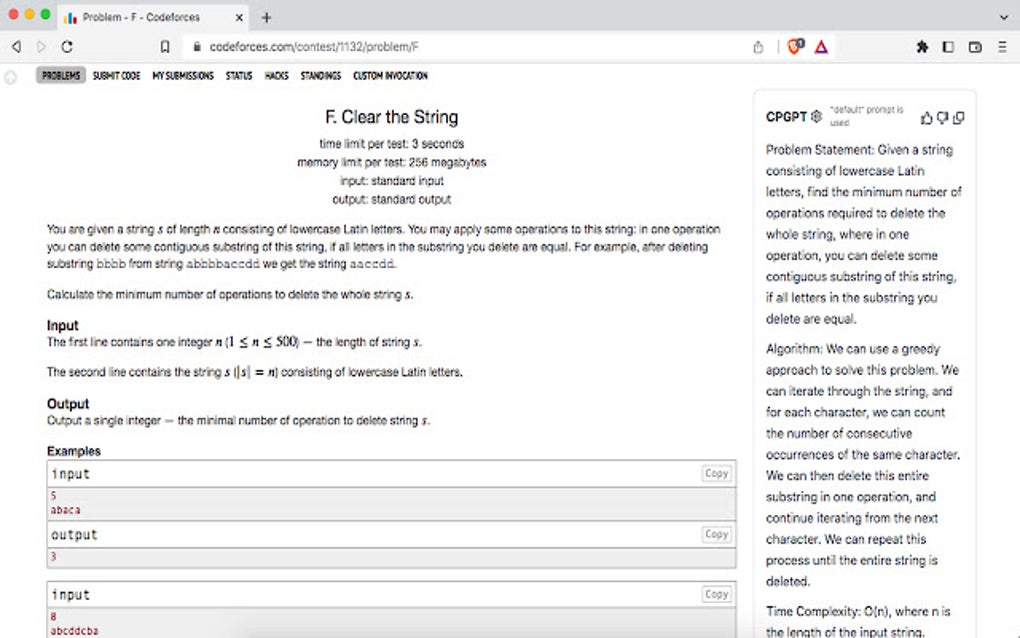Reload the page with the refresh button
The image size is (1020, 638).
coord(67,47)
